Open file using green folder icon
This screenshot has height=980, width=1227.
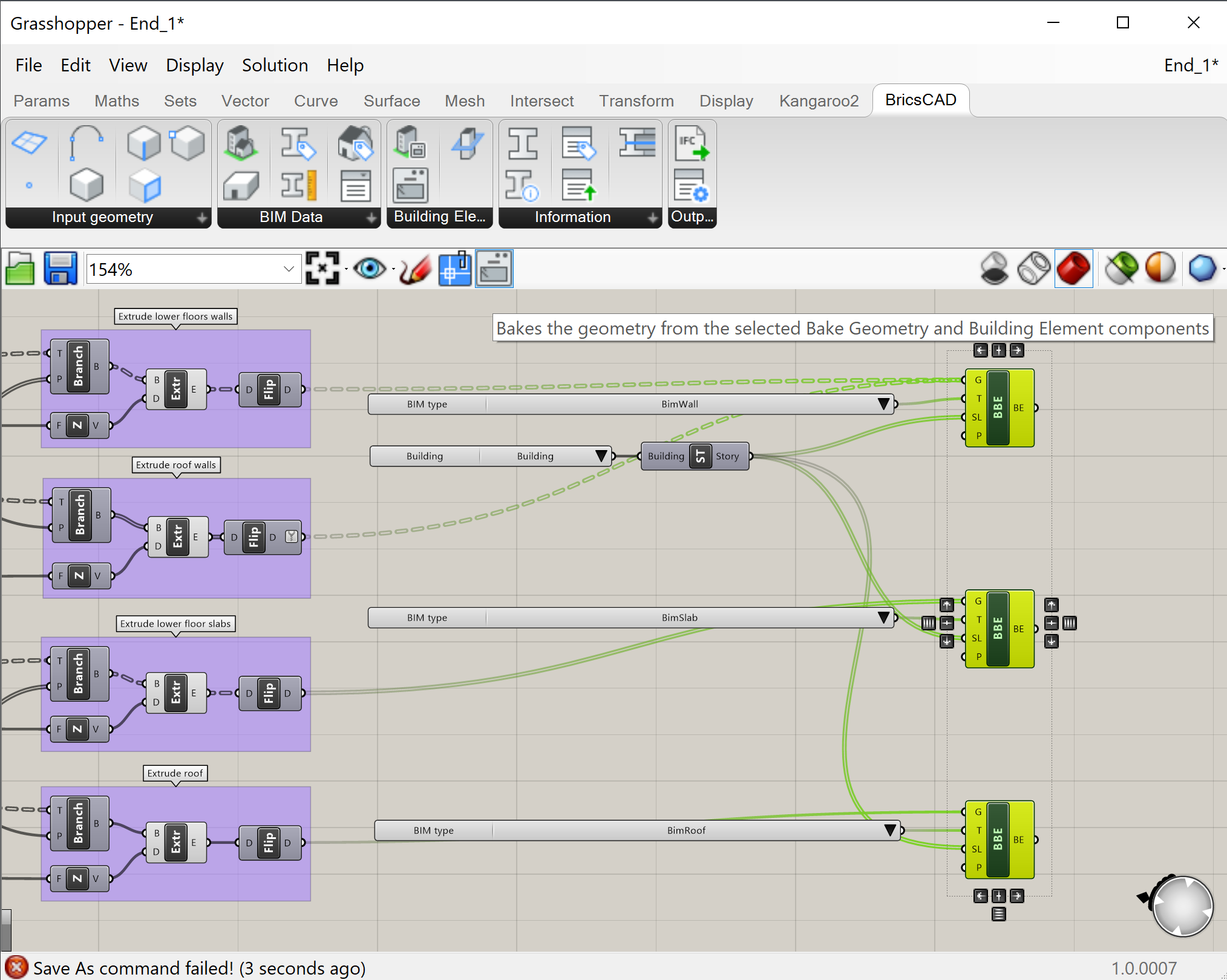coord(20,269)
